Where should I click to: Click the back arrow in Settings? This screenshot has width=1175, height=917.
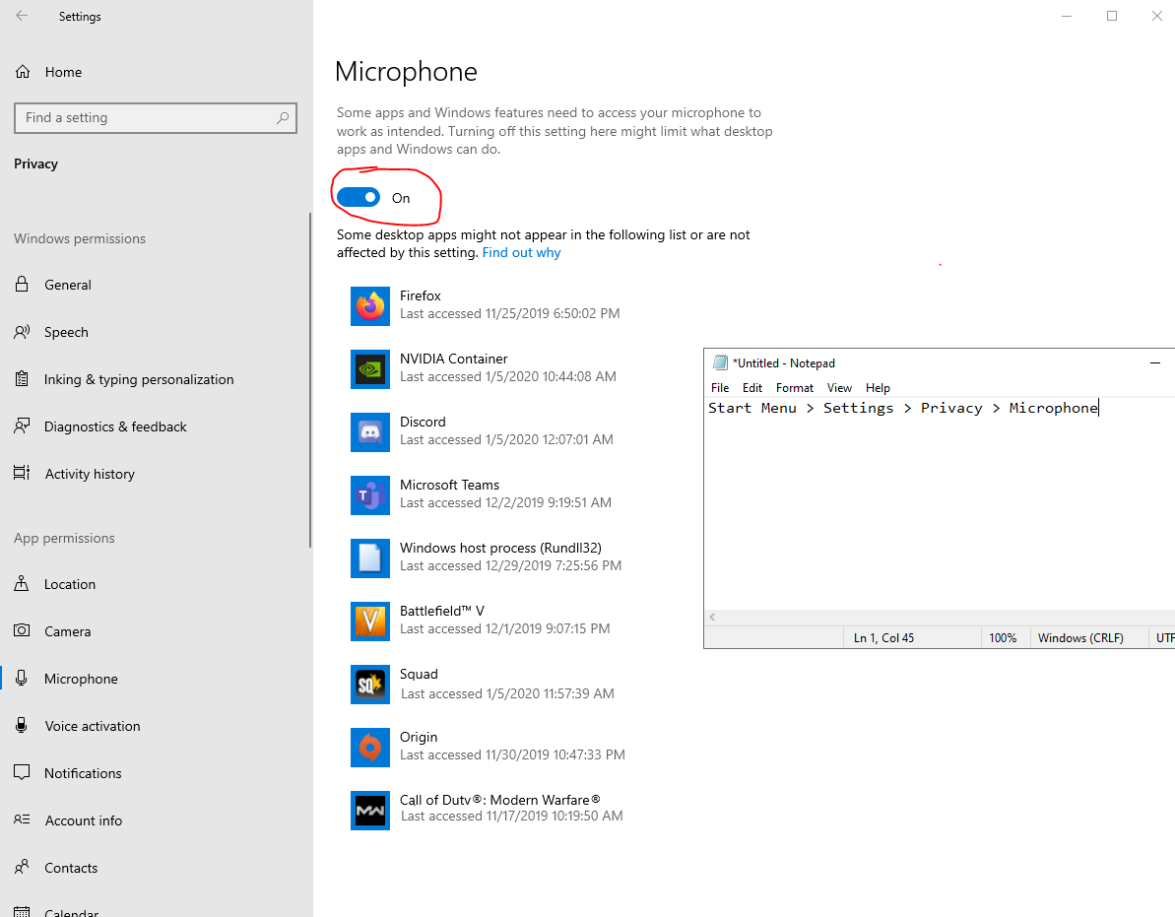click(22, 16)
